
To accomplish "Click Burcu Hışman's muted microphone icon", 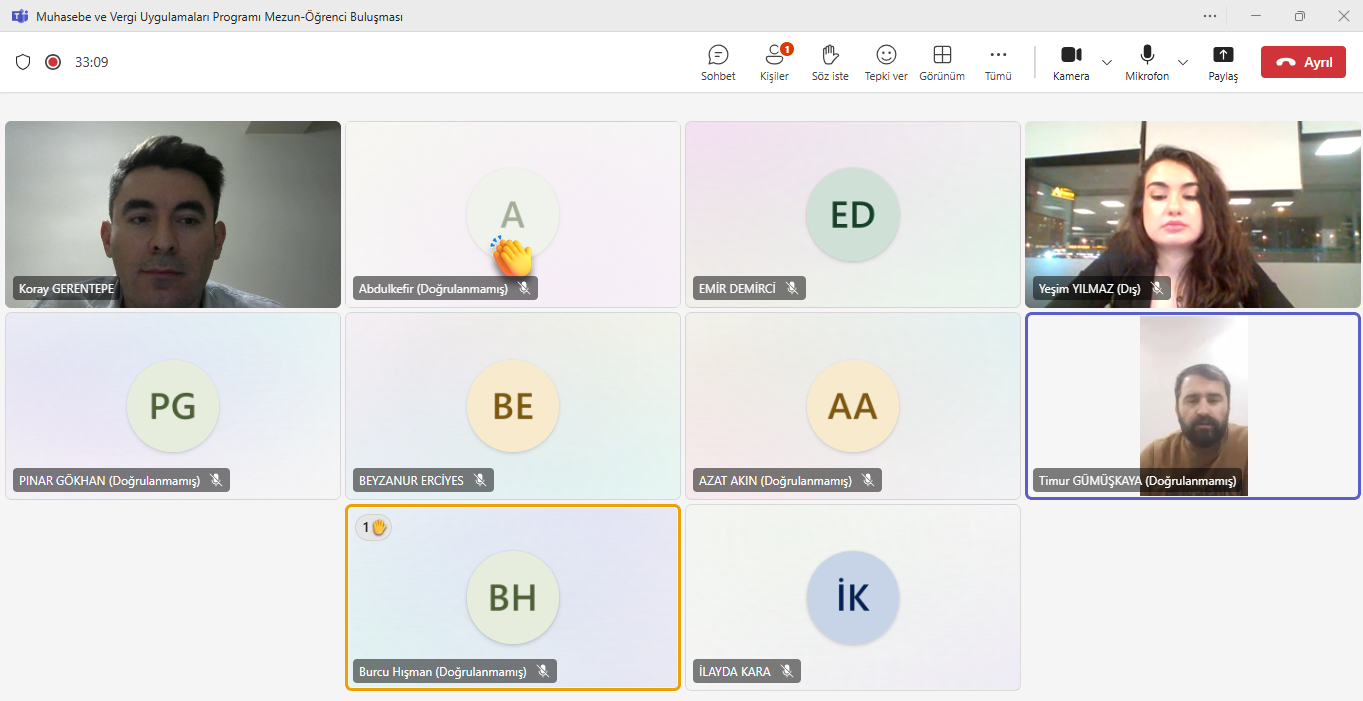I will (x=543, y=672).
